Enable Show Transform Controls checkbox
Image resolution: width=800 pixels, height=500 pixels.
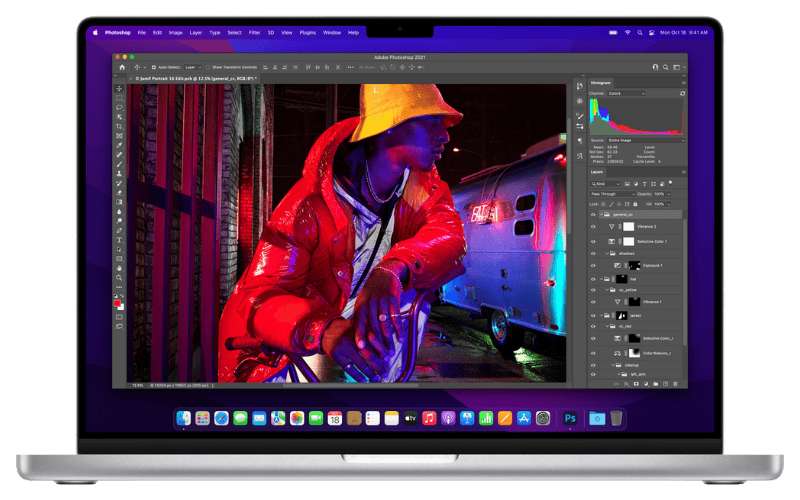tap(208, 67)
